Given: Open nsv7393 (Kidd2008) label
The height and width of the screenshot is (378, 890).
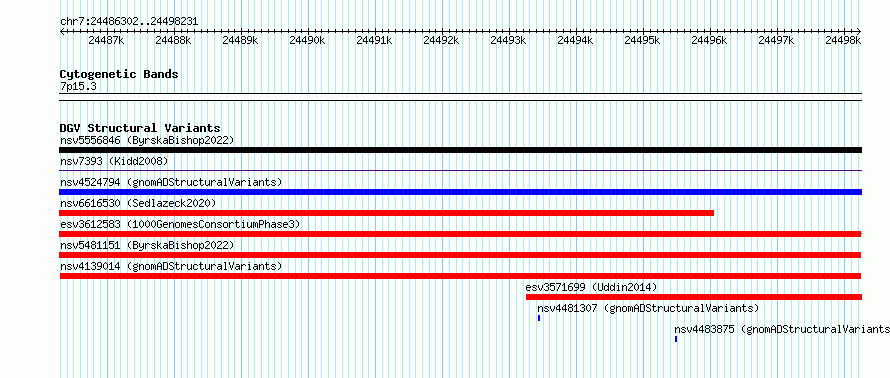Looking at the screenshot, I should coord(114,161).
